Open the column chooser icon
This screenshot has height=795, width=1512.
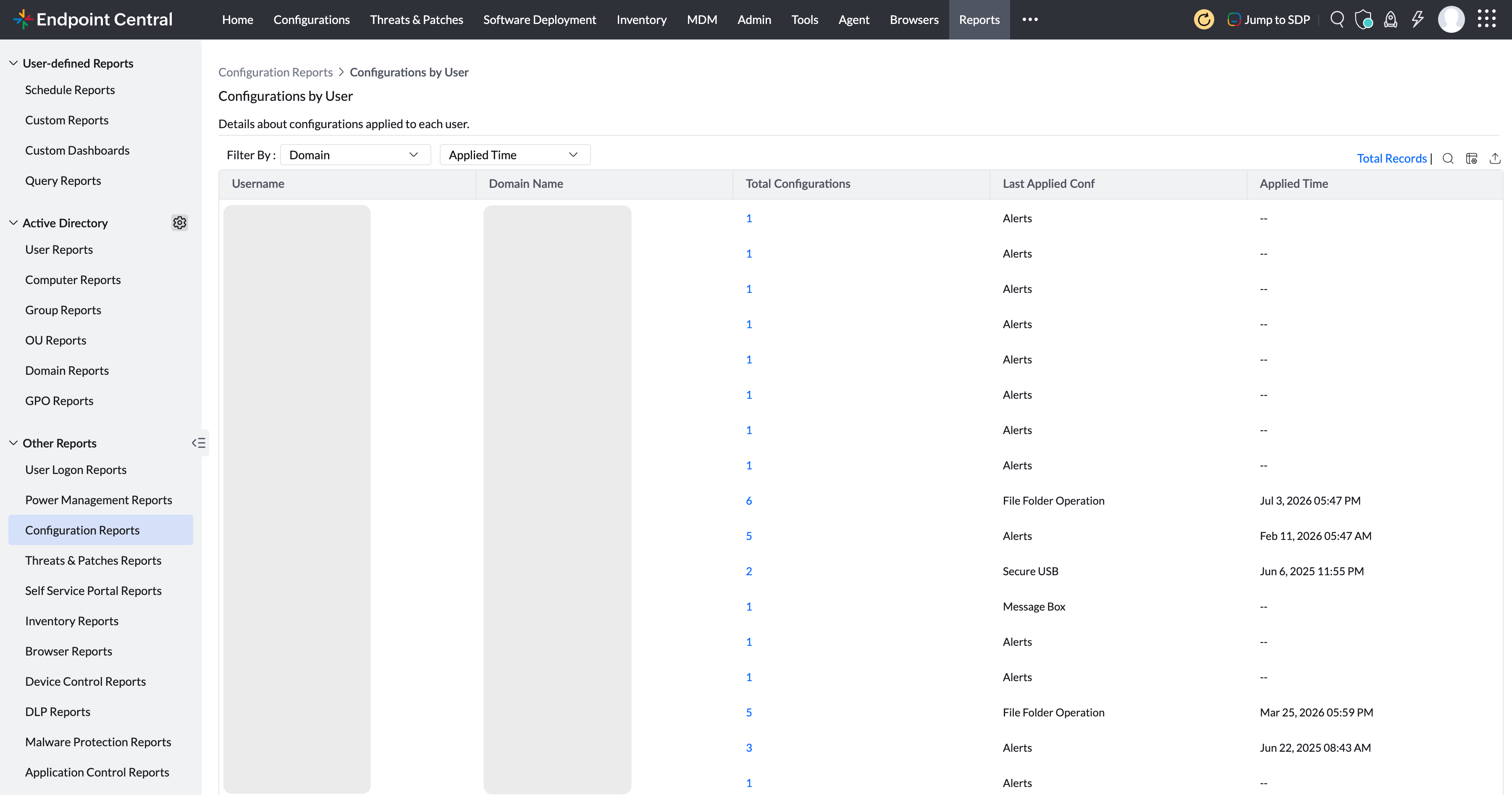1472,158
